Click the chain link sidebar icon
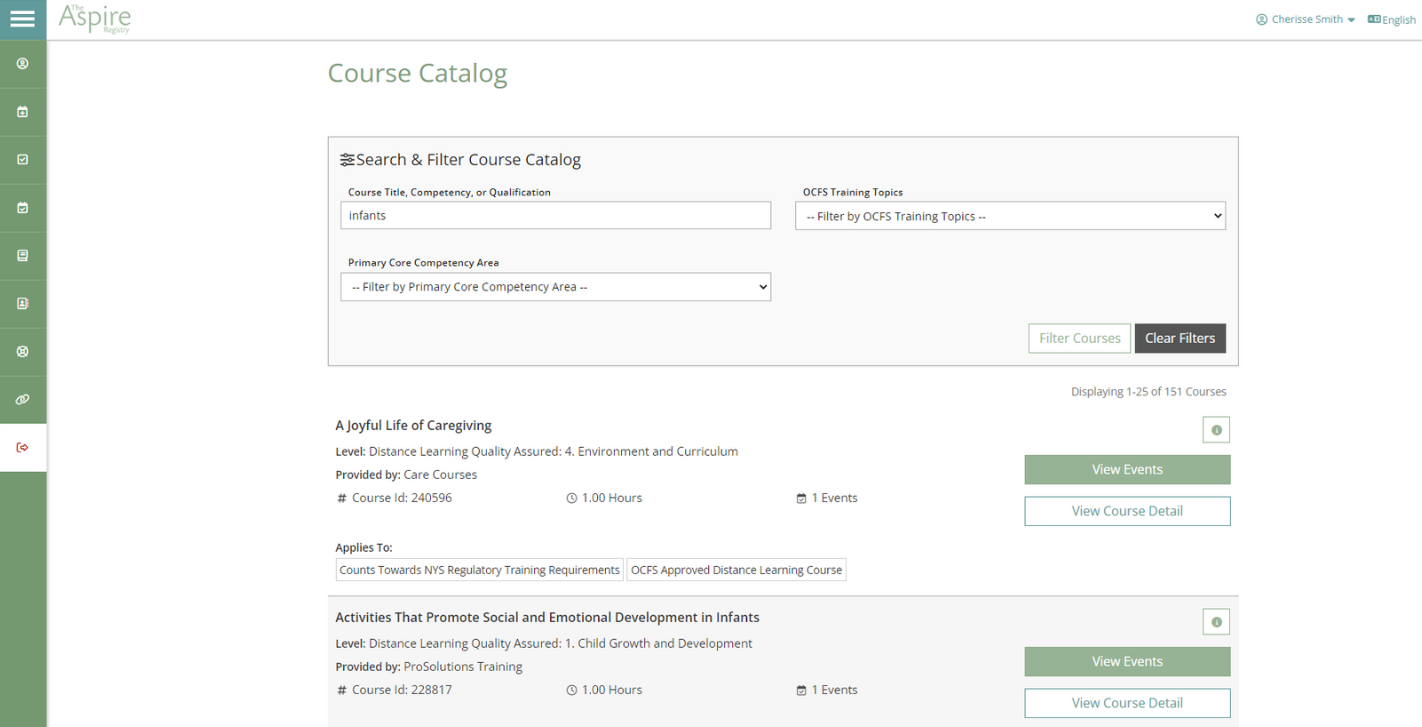 tap(22, 400)
